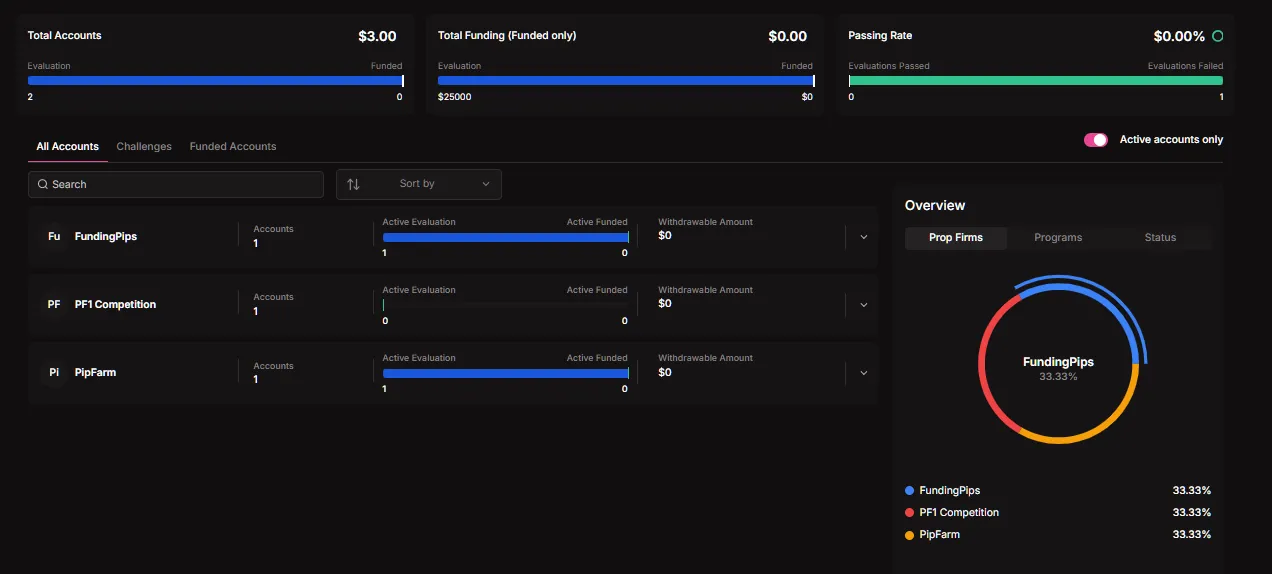
Task: Click the search magnifier icon
Action: click(43, 184)
